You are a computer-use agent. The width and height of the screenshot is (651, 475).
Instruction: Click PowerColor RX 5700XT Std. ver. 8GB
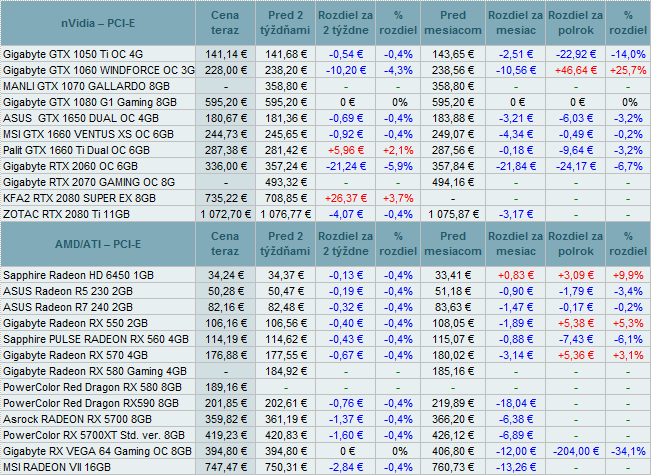coord(94,436)
